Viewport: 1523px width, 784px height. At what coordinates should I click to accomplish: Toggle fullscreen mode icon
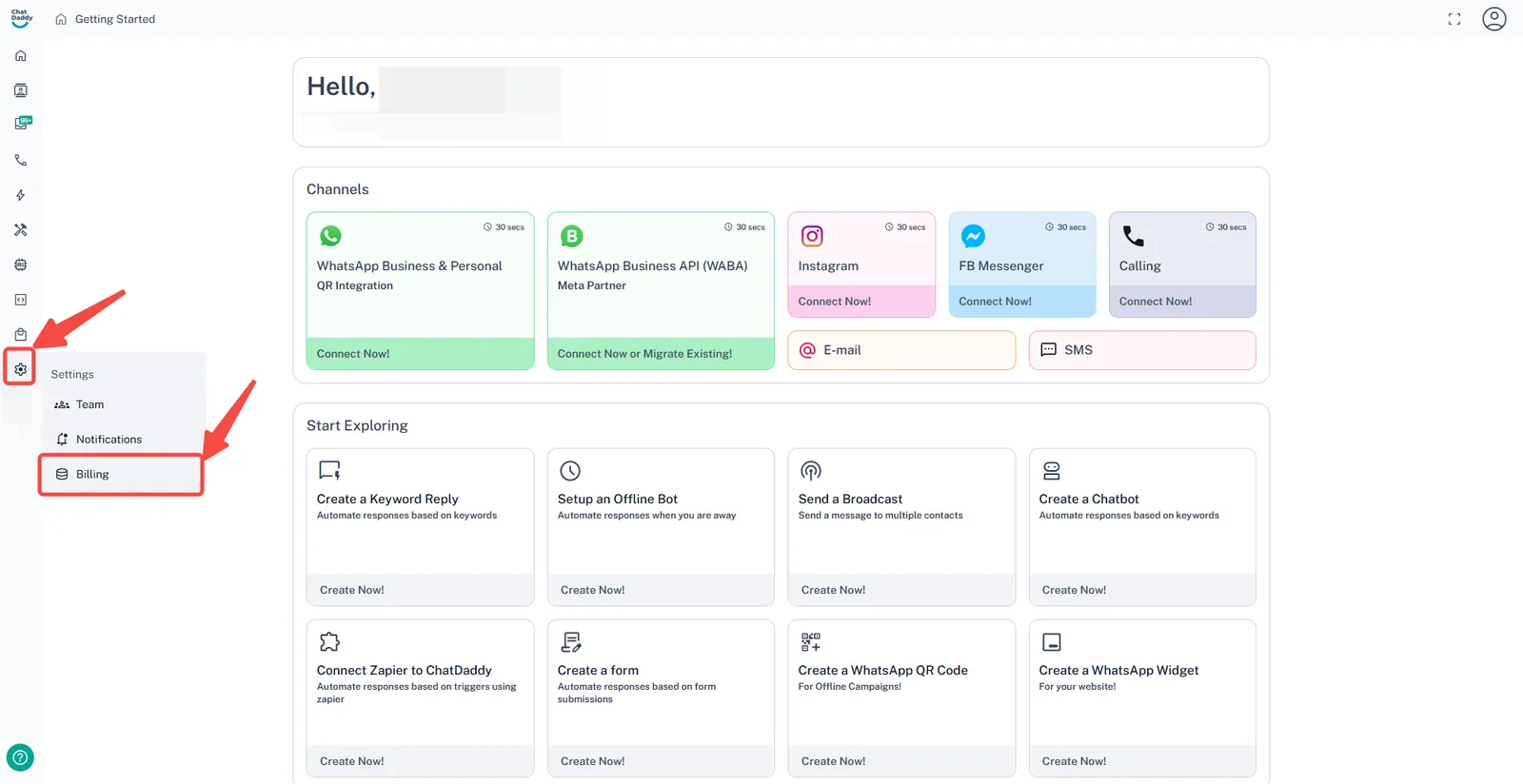point(1454,19)
